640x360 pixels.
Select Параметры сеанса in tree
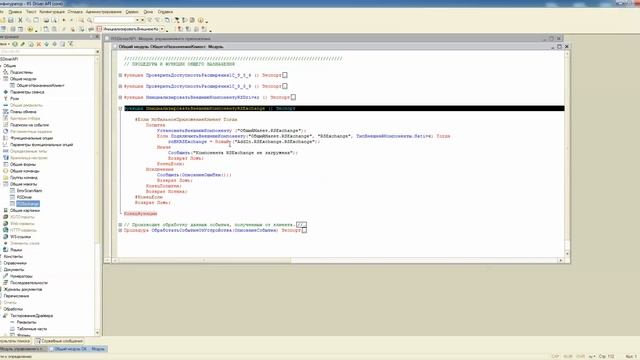point(27,92)
